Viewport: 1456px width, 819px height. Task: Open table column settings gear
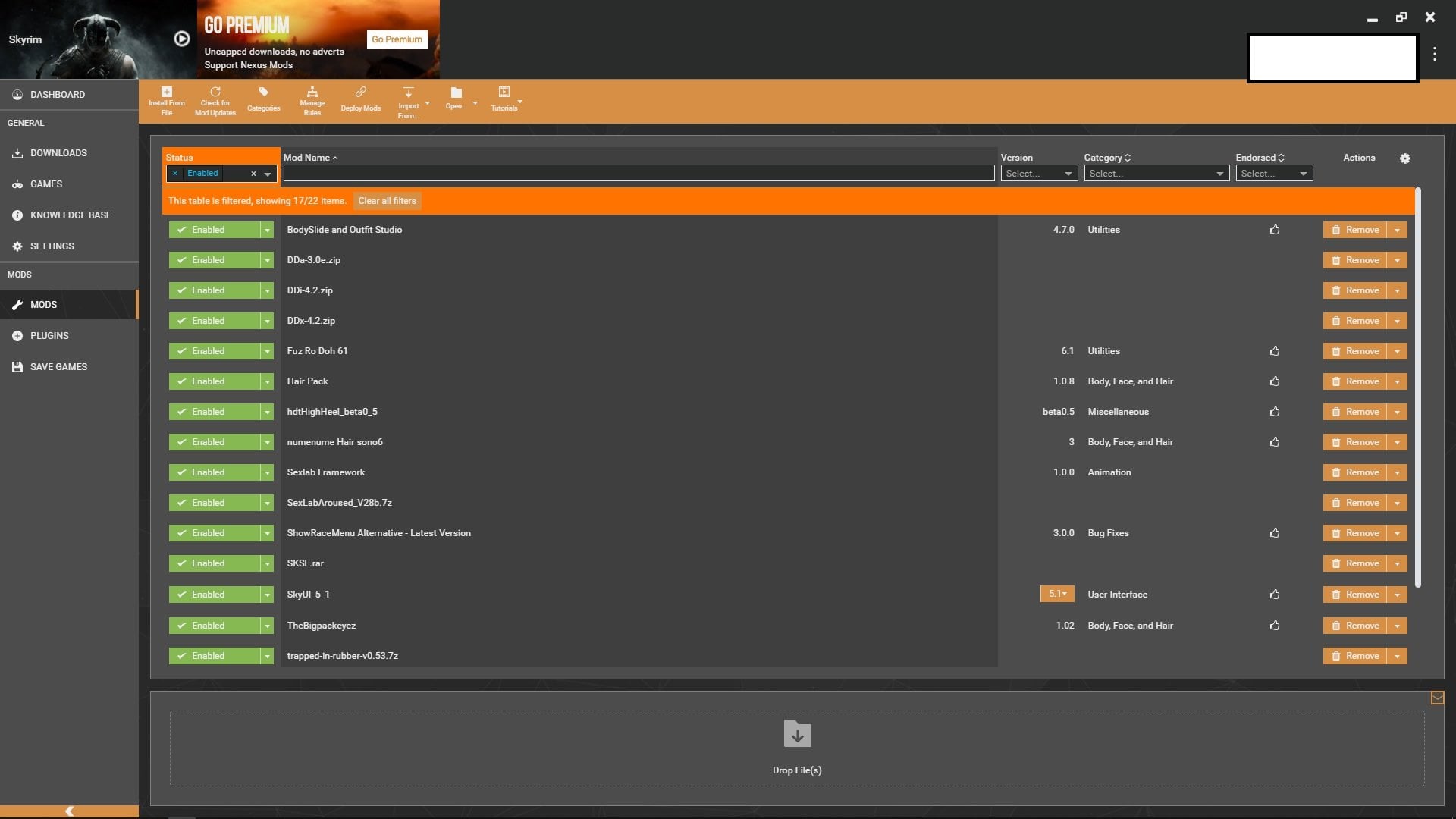pos(1405,158)
